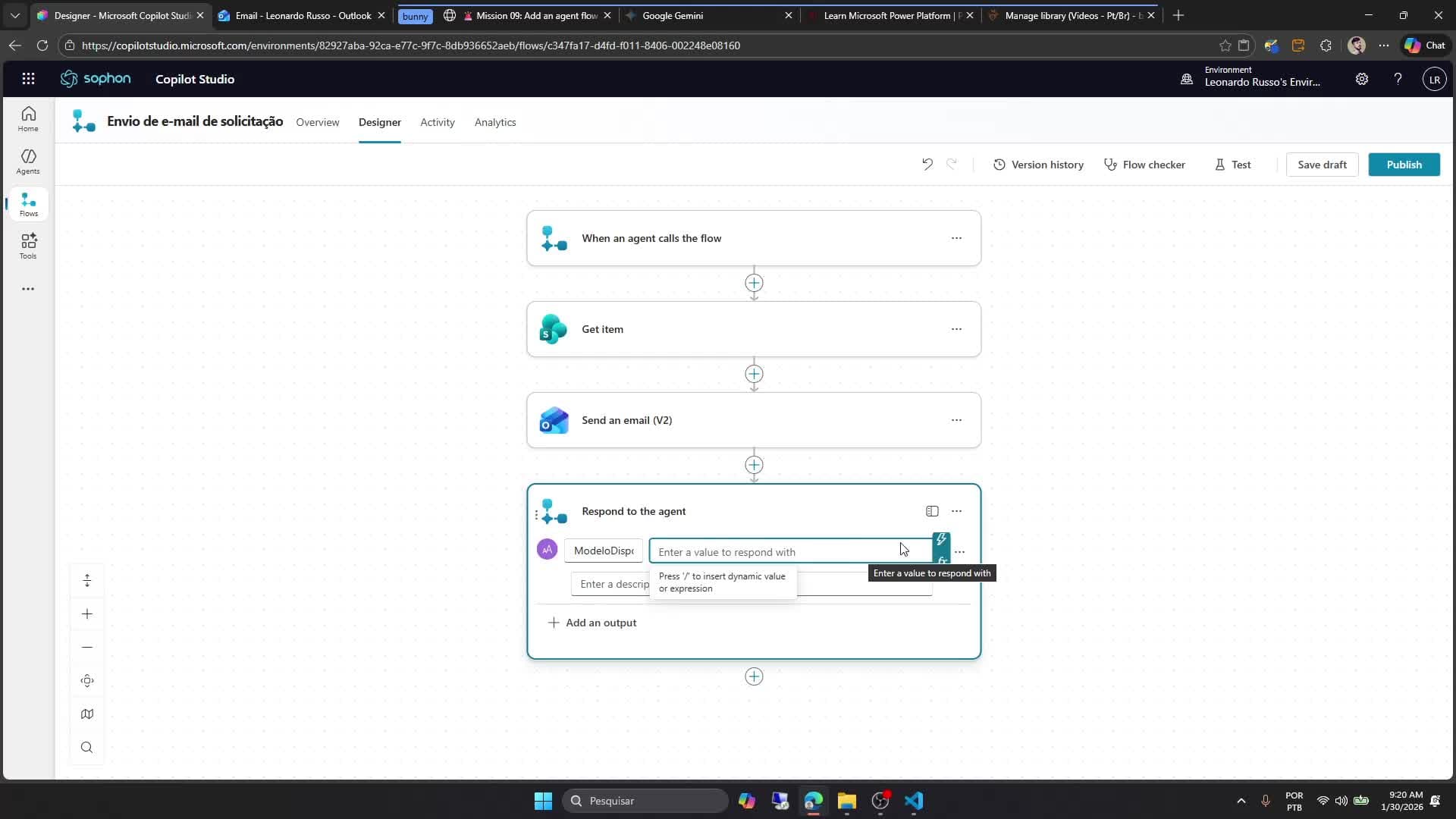Viewport: 1456px width, 819px height.
Task: Switch to the Activity tab
Action: (438, 122)
